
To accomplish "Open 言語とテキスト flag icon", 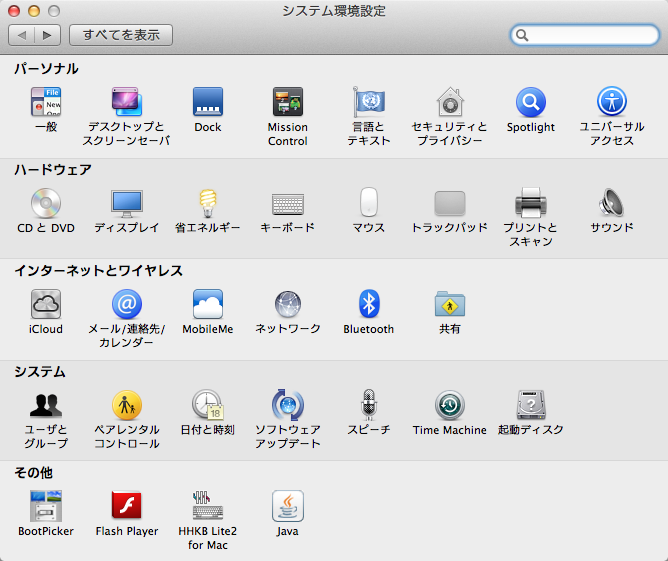I will [x=369, y=102].
